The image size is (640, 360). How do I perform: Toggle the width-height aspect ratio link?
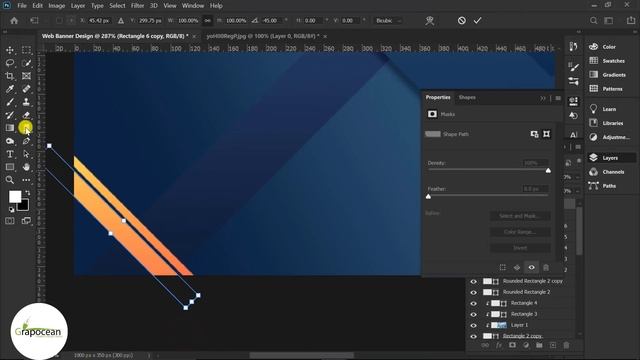click(208, 20)
